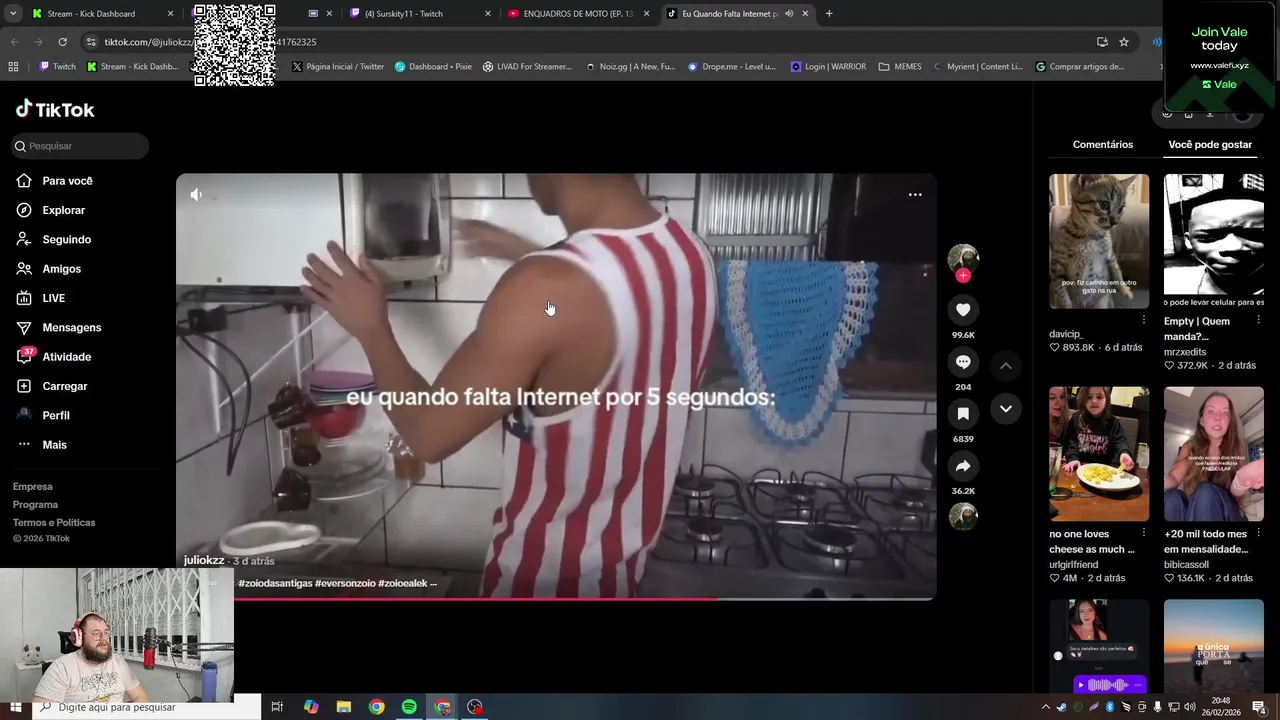This screenshot has height=720, width=1280.
Task: Like the video with the heart icon
Action: point(963,310)
